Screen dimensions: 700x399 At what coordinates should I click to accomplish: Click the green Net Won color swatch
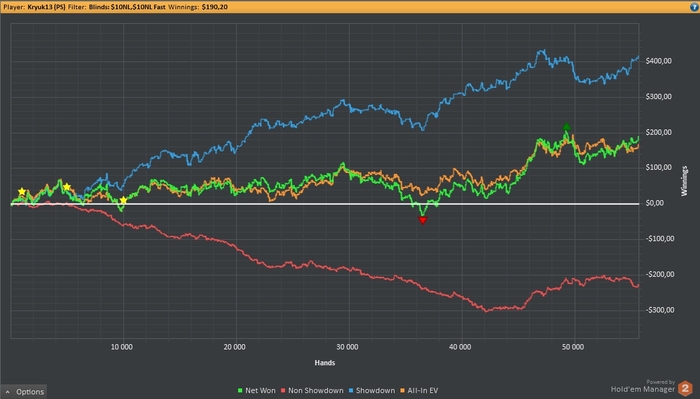click(240, 391)
